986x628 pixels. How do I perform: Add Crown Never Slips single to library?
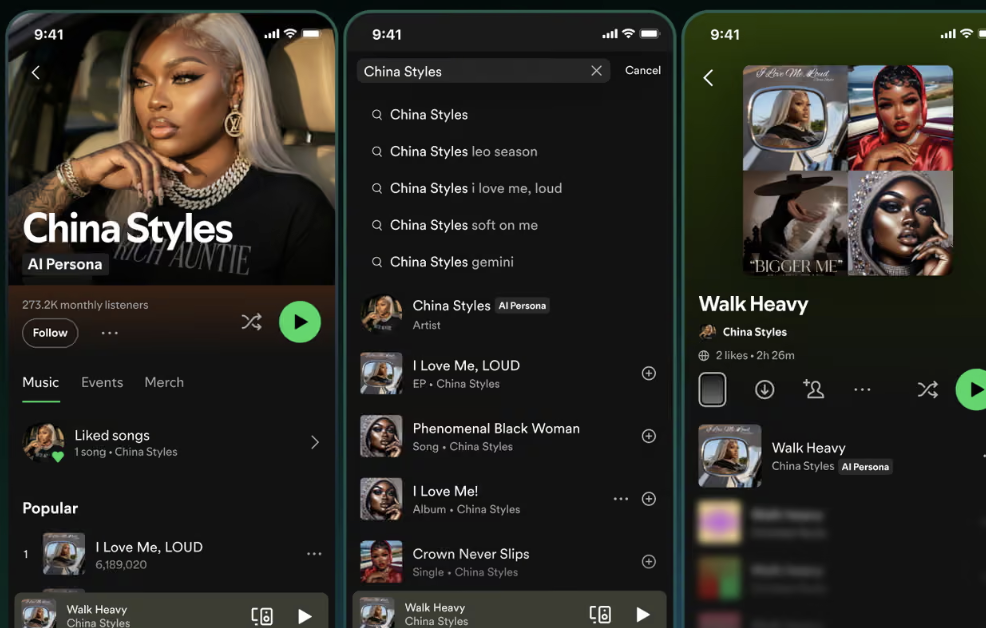(x=649, y=562)
